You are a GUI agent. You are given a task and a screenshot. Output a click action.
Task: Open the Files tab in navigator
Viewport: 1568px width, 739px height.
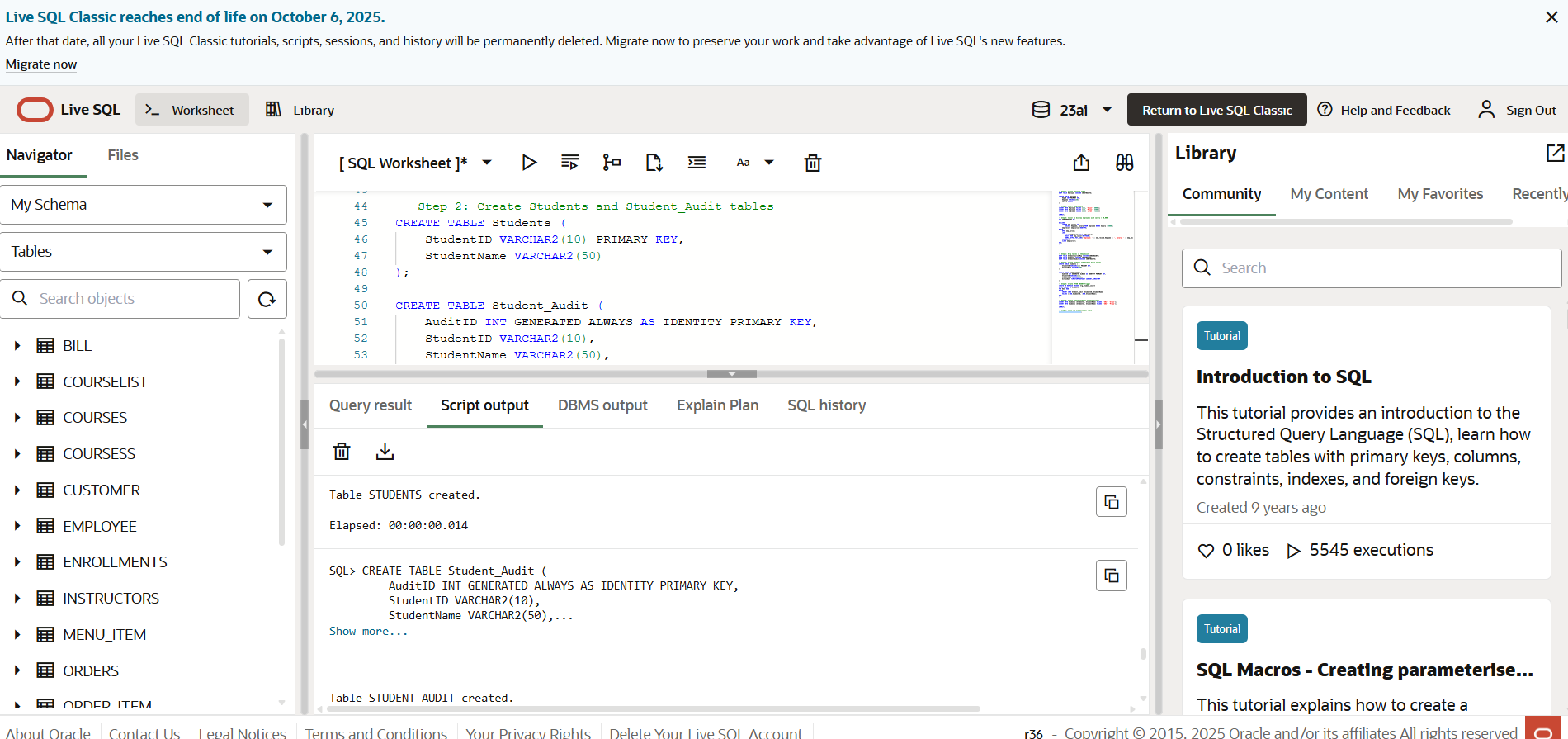123,155
